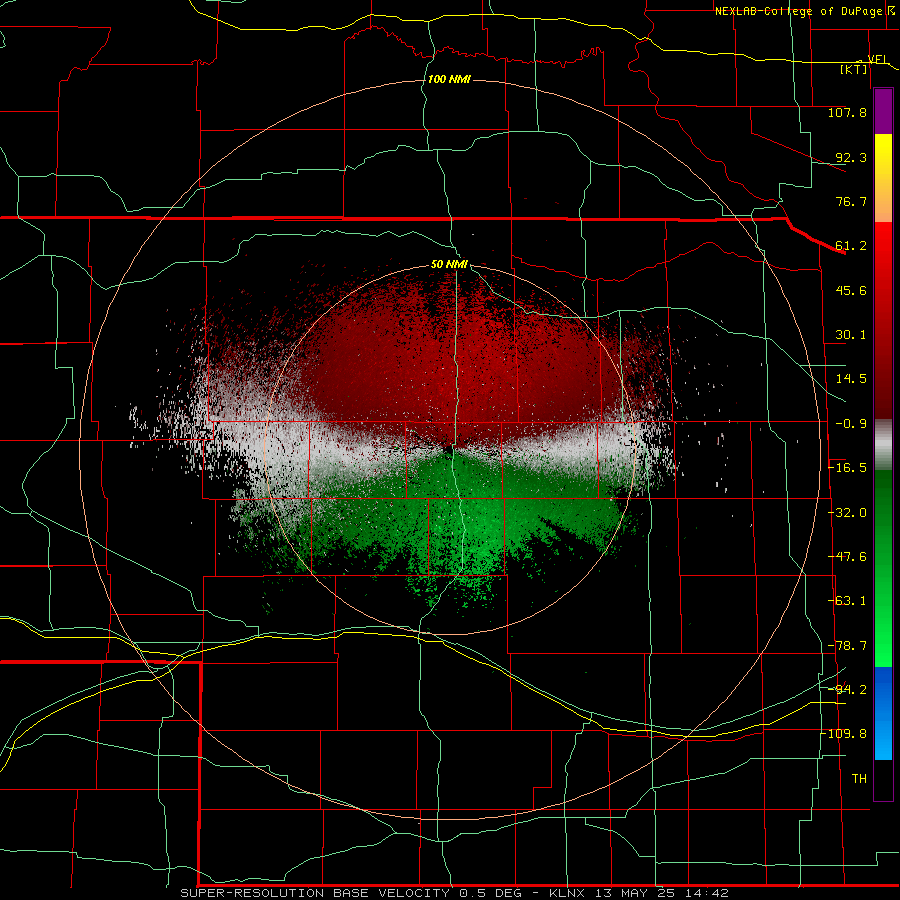
Task: Click the 76.7 value on velocity scale
Action: tap(851, 201)
